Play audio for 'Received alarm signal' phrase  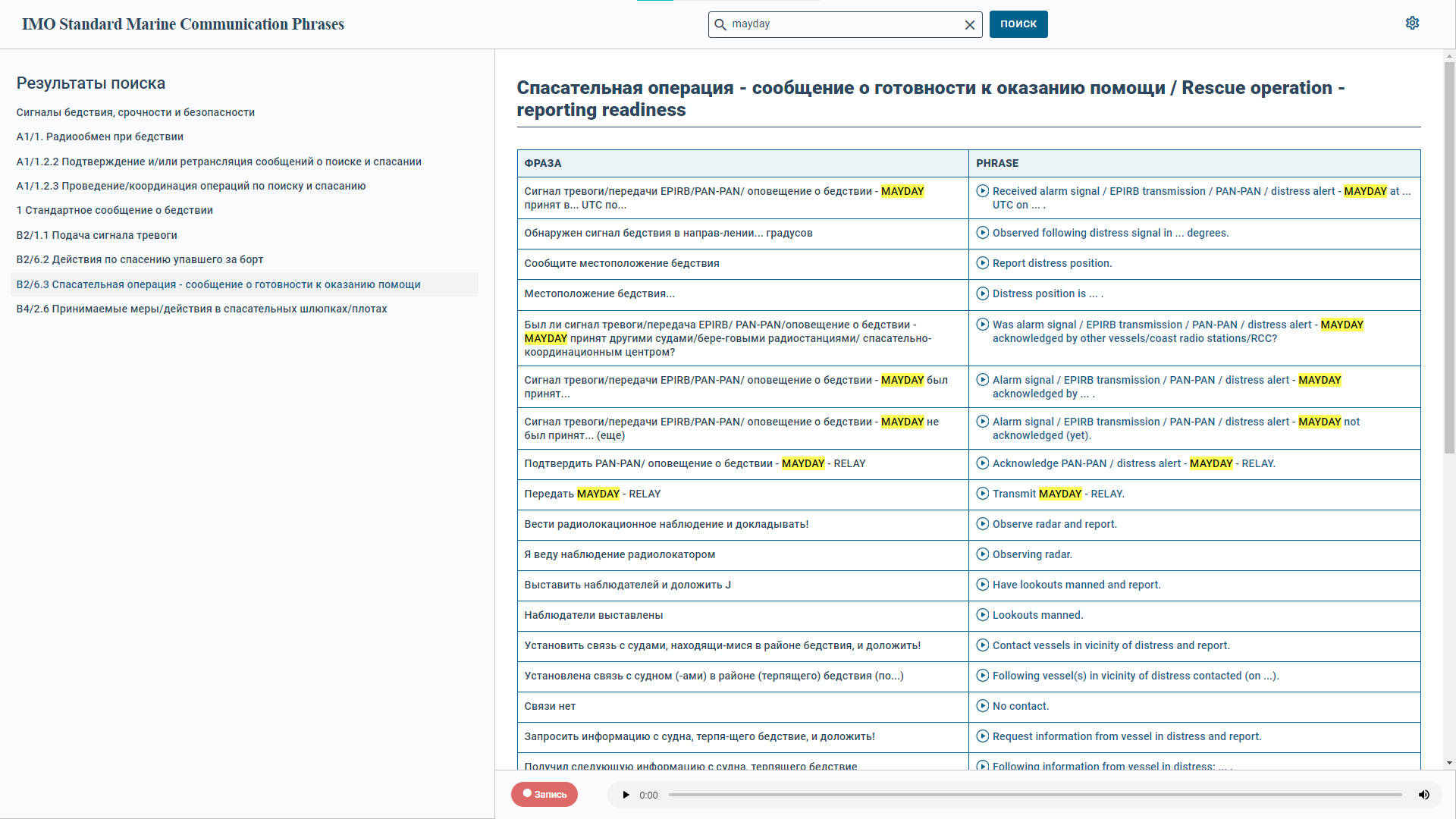pyautogui.click(x=983, y=191)
